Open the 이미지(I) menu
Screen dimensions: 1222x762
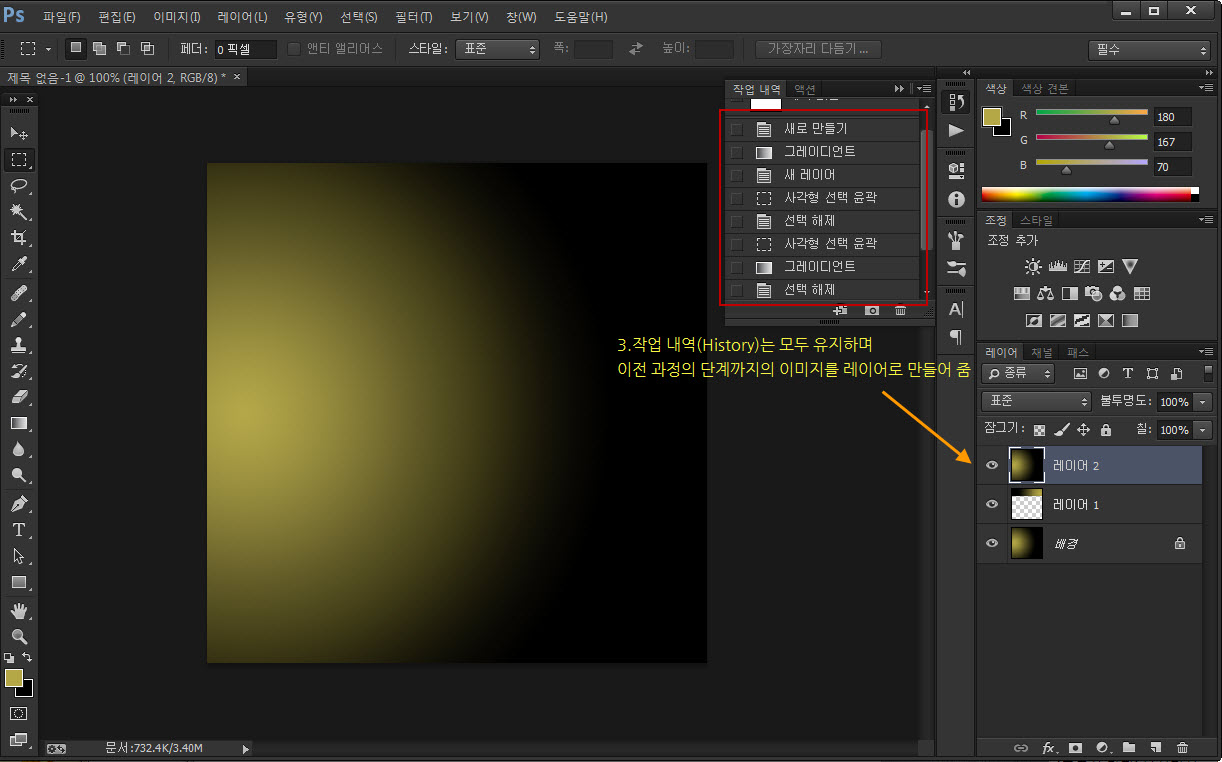tap(177, 18)
